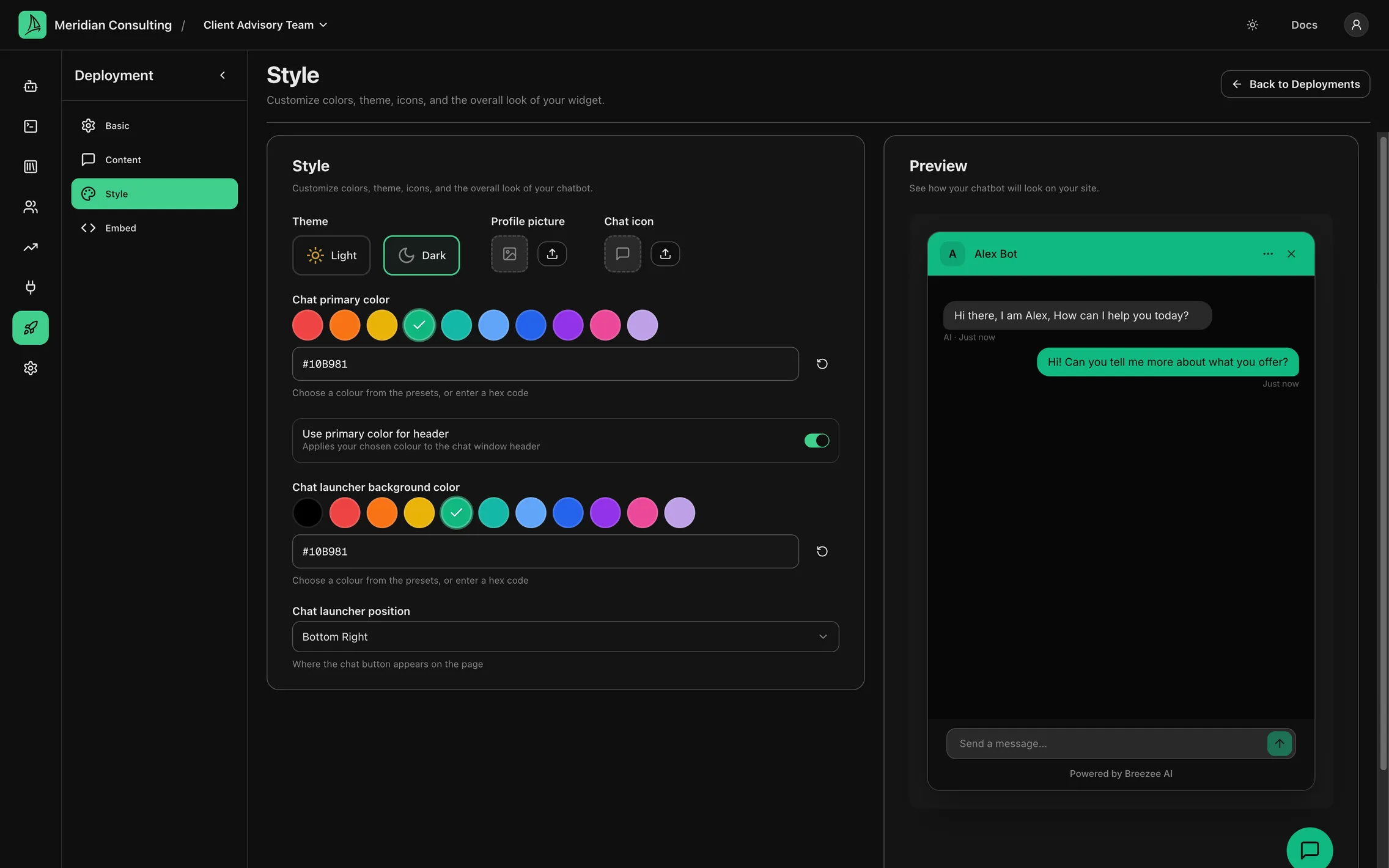The height and width of the screenshot is (868, 1389).
Task: Open the terminal console icon in left rail
Action: (31, 126)
